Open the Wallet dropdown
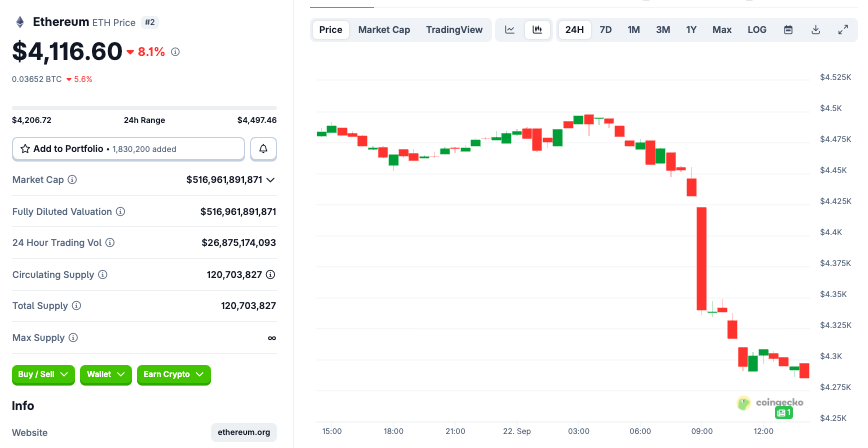Viewport: 868px width, 448px height. [106, 374]
